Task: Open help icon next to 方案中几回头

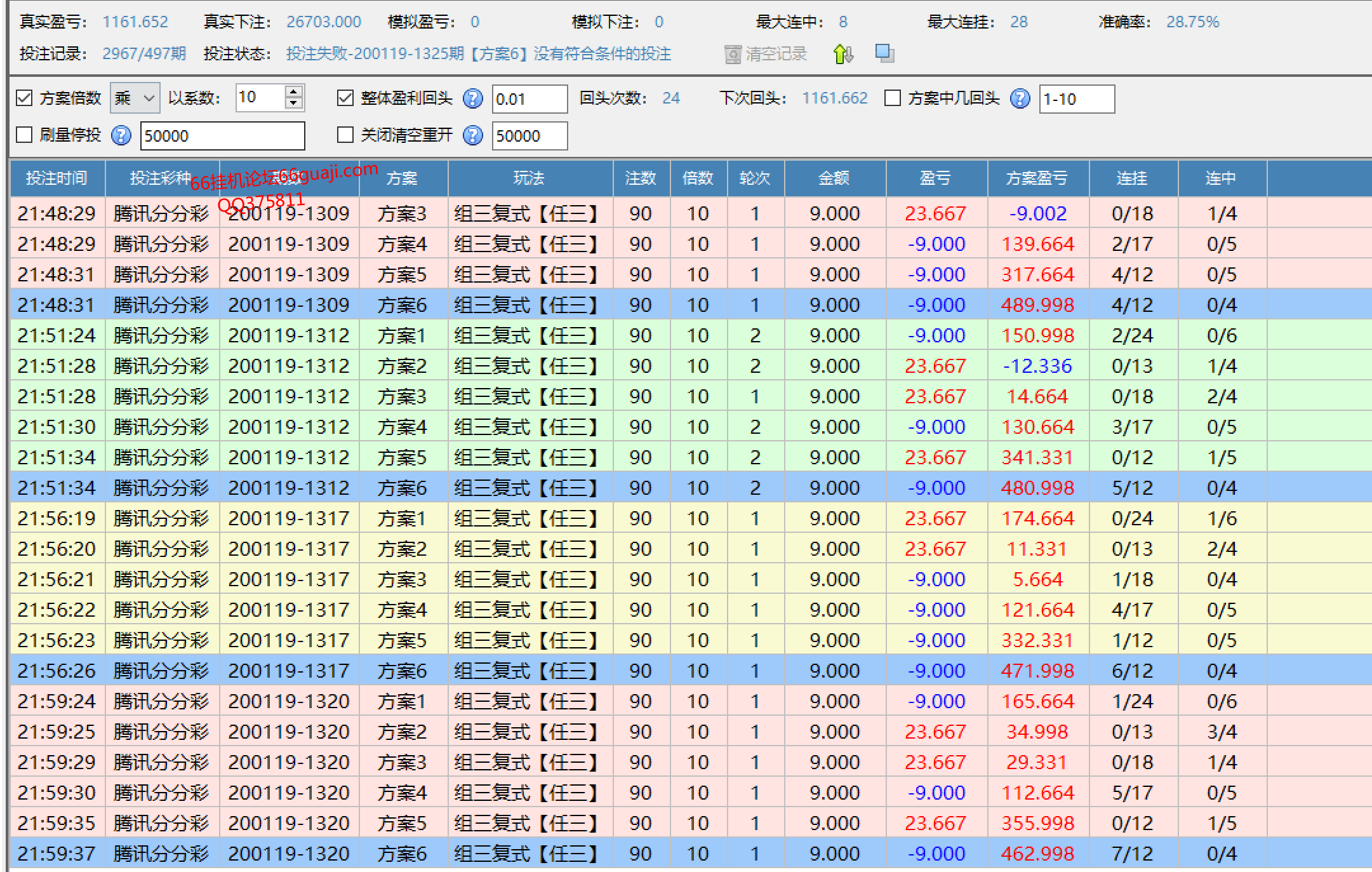Action: [x=1020, y=98]
